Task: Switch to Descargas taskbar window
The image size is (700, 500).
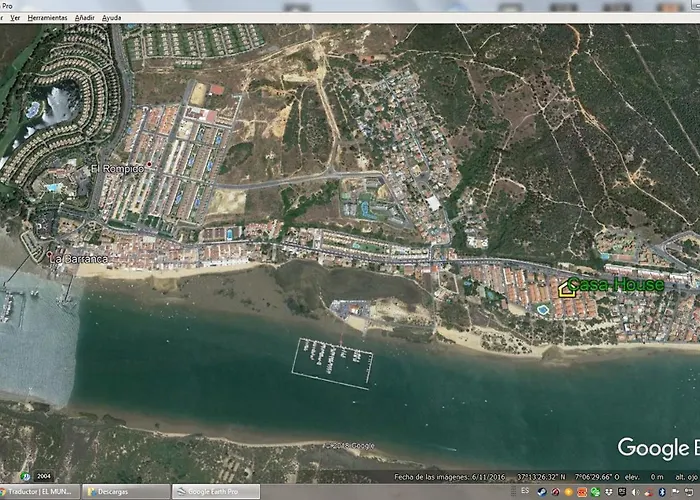Action: (126, 492)
